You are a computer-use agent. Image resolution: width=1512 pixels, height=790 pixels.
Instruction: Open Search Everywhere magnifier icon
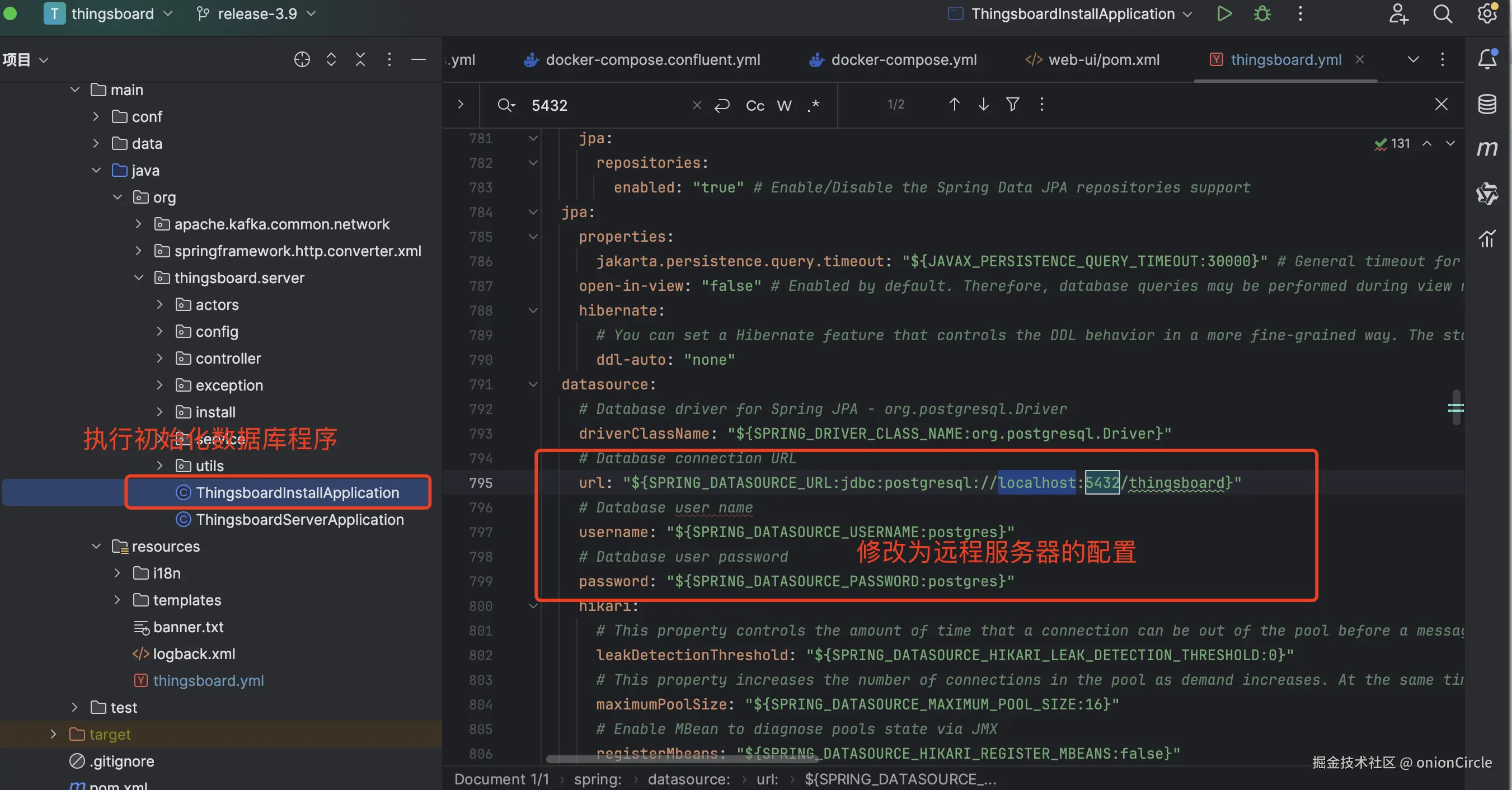coord(1442,13)
